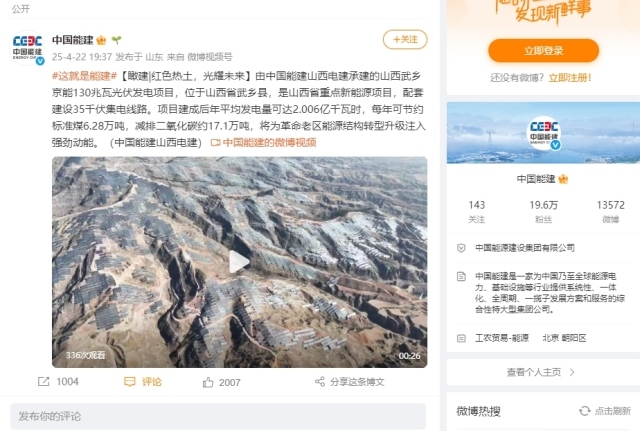Like the post via thumbs-up icon
The width and height of the screenshot is (640, 431).
click(208, 382)
